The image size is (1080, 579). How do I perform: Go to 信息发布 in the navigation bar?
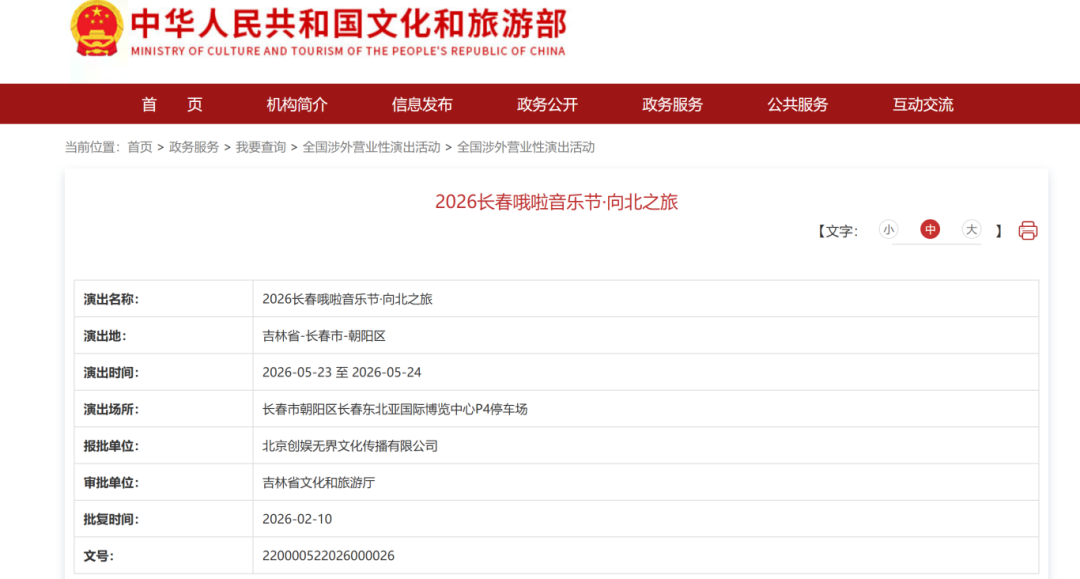[422, 104]
